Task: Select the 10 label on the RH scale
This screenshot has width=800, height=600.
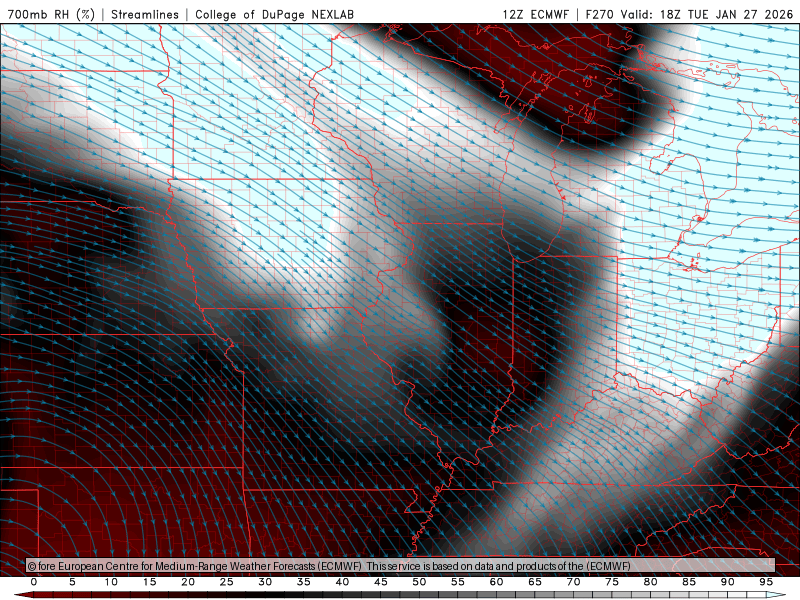Action: [111, 582]
